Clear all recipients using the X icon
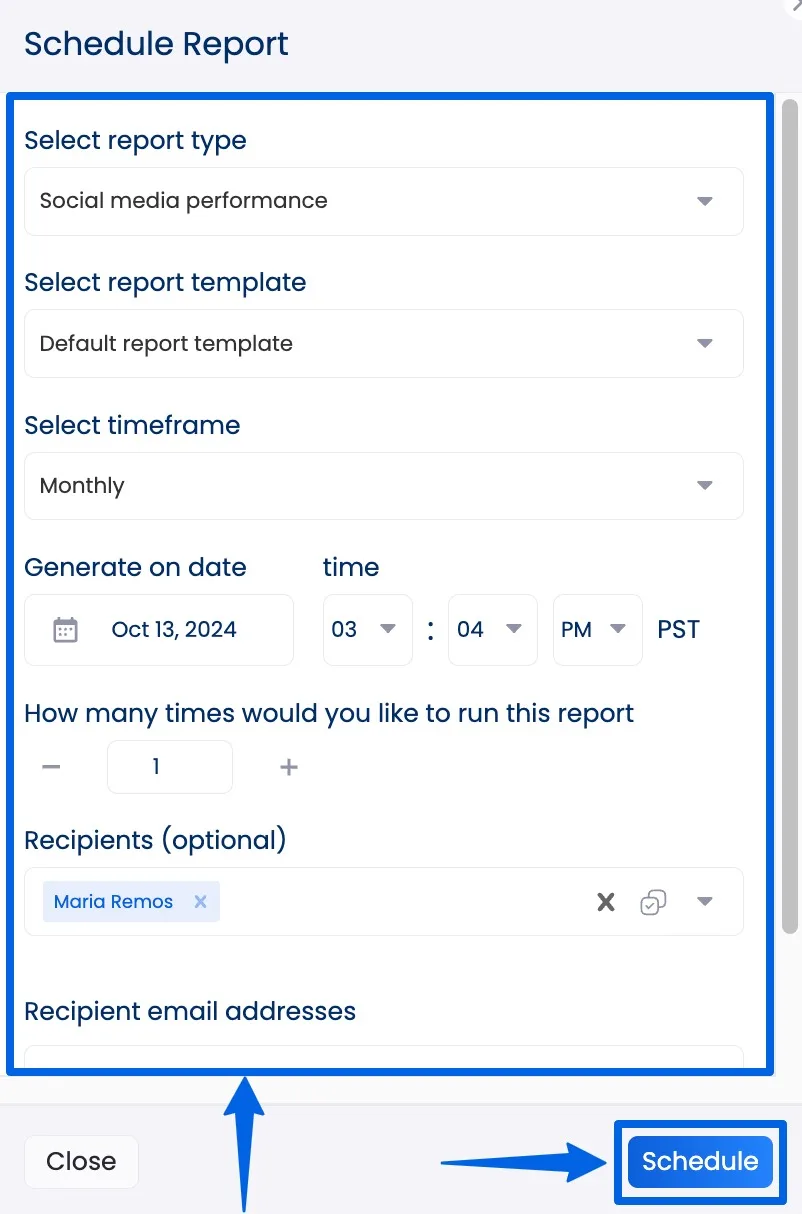802x1214 pixels. (605, 901)
